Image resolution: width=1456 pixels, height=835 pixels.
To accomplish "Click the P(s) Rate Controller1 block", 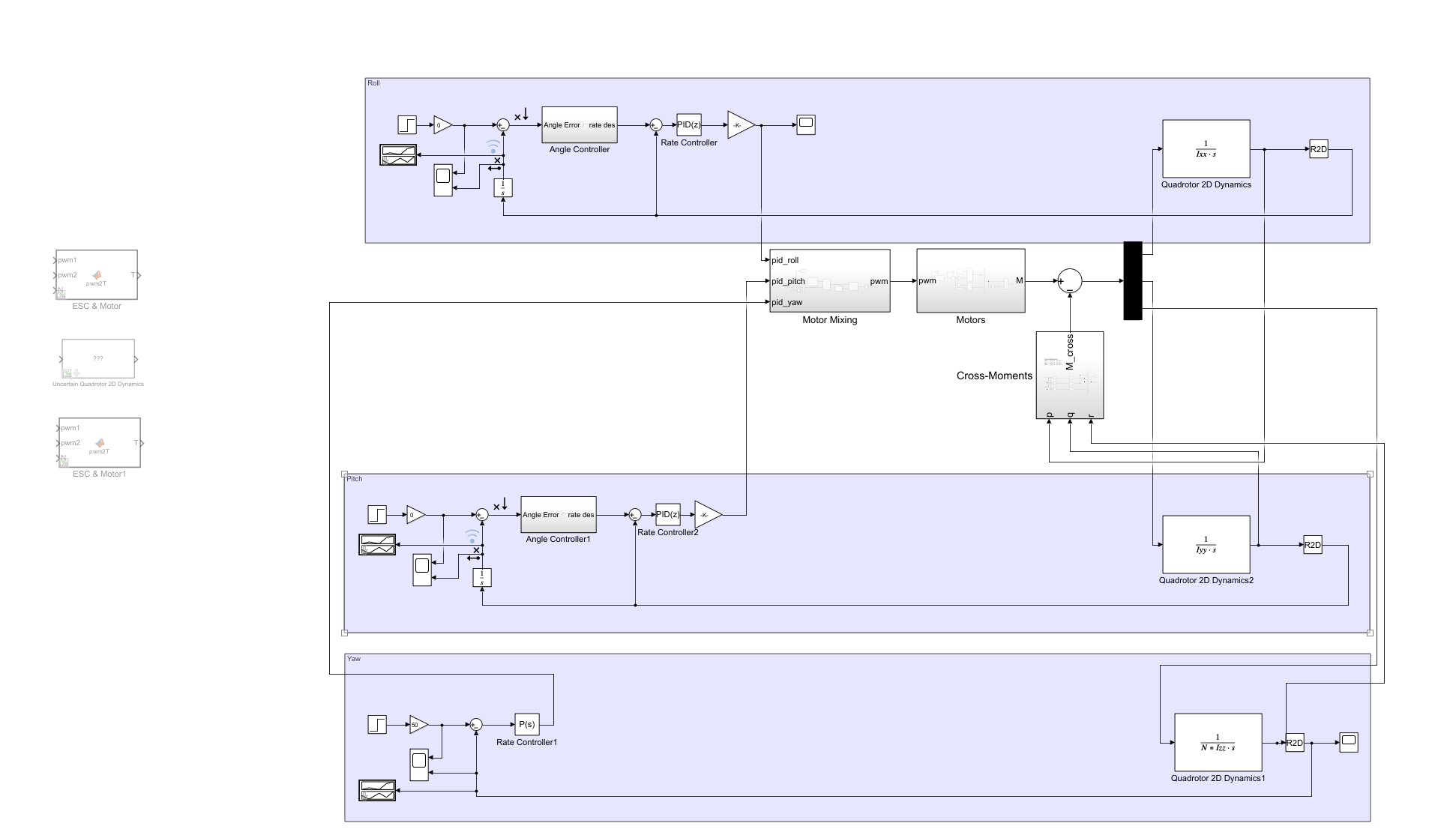I will [x=527, y=724].
